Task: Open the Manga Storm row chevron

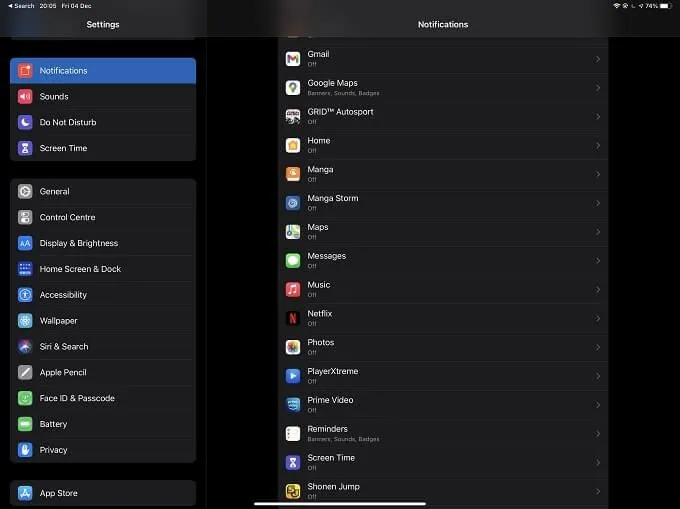Action: [x=598, y=203]
